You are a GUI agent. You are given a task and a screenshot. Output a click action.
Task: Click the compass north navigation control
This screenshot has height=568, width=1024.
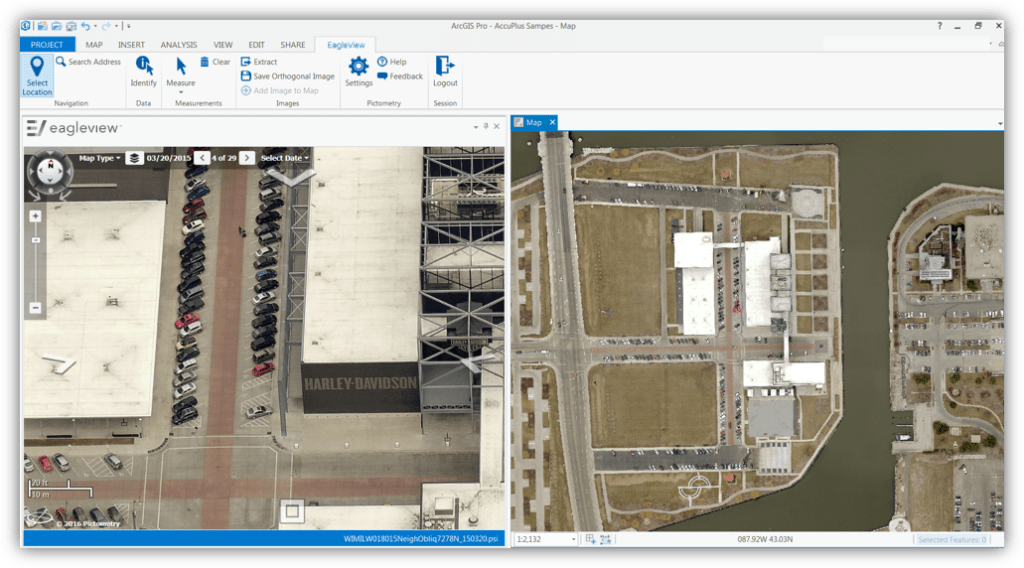50,172
